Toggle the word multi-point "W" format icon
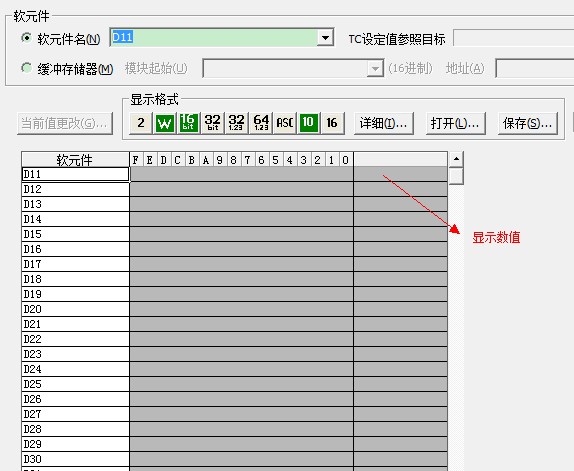The image size is (574, 471). (x=165, y=123)
